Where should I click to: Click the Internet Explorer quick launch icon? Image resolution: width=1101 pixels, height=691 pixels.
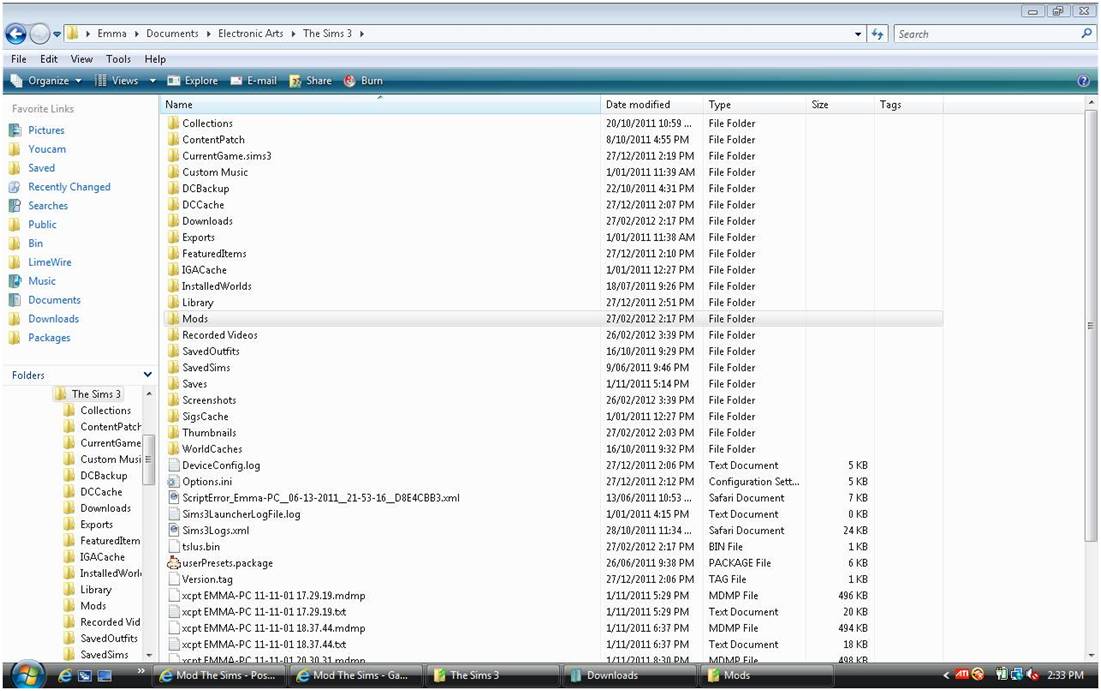point(66,676)
